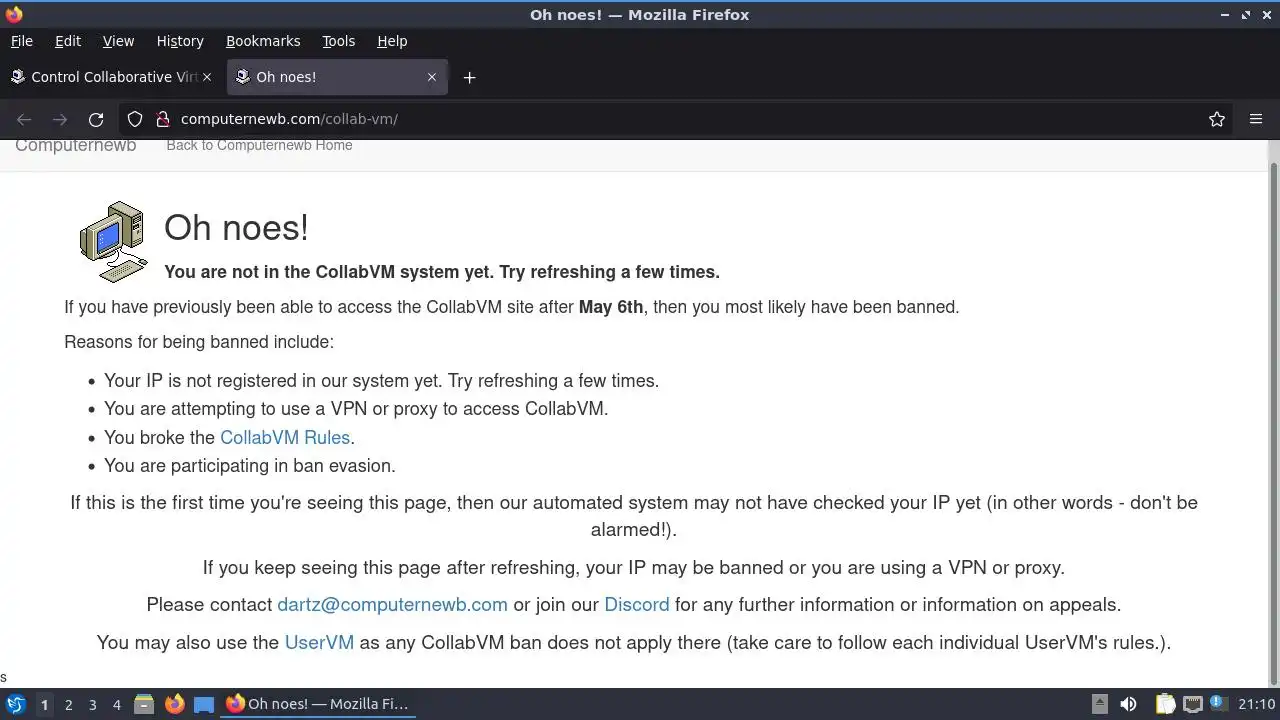1280x720 pixels.
Task: Open the Discord link
Action: 637,604
